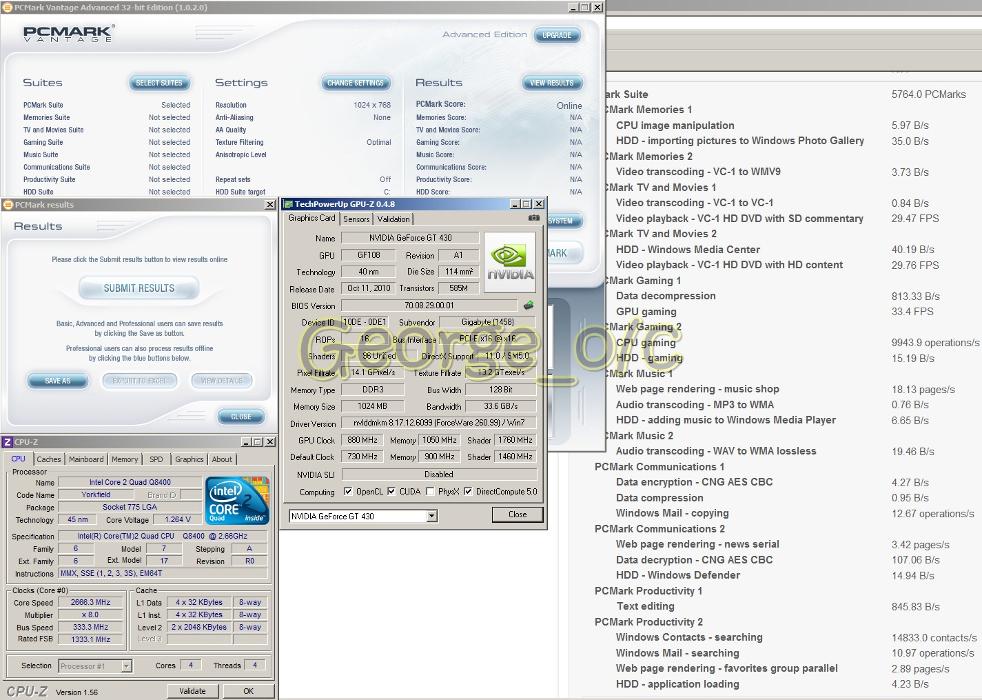Click the Export to Excel button
The width and height of the screenshot is (982, 700).
pos(140,381)
